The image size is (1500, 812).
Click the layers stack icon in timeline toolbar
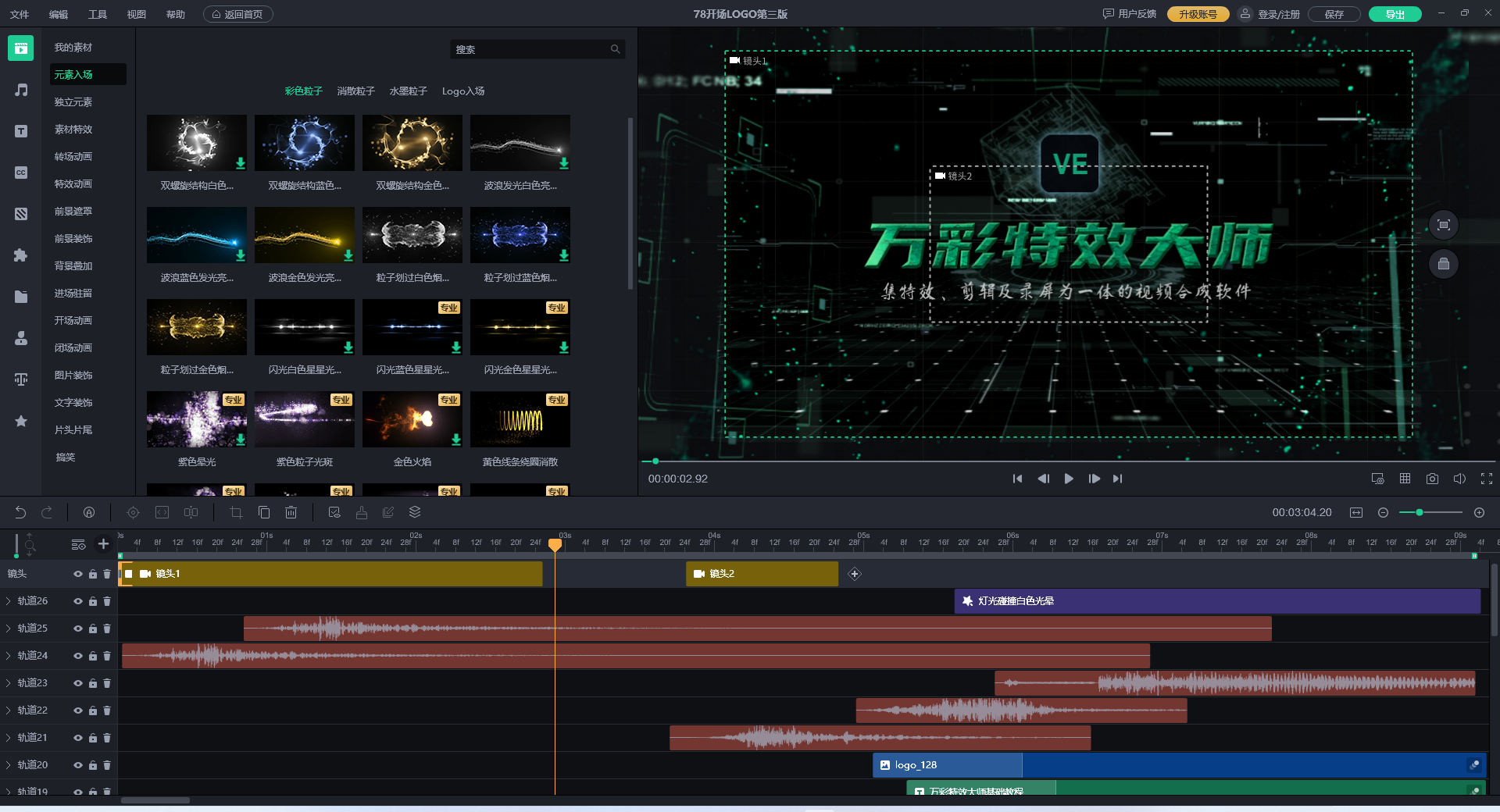(415, 512)
